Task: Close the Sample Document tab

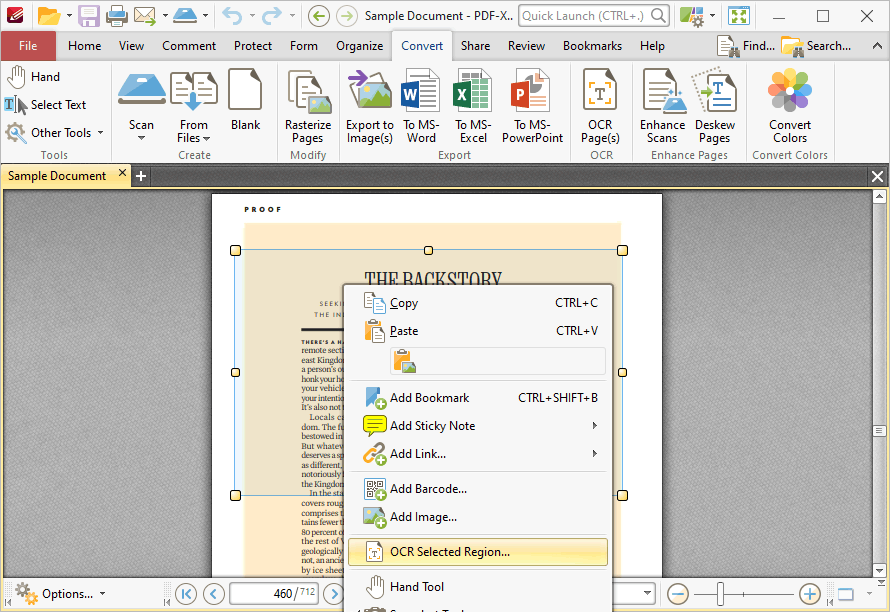Action: 123,174
